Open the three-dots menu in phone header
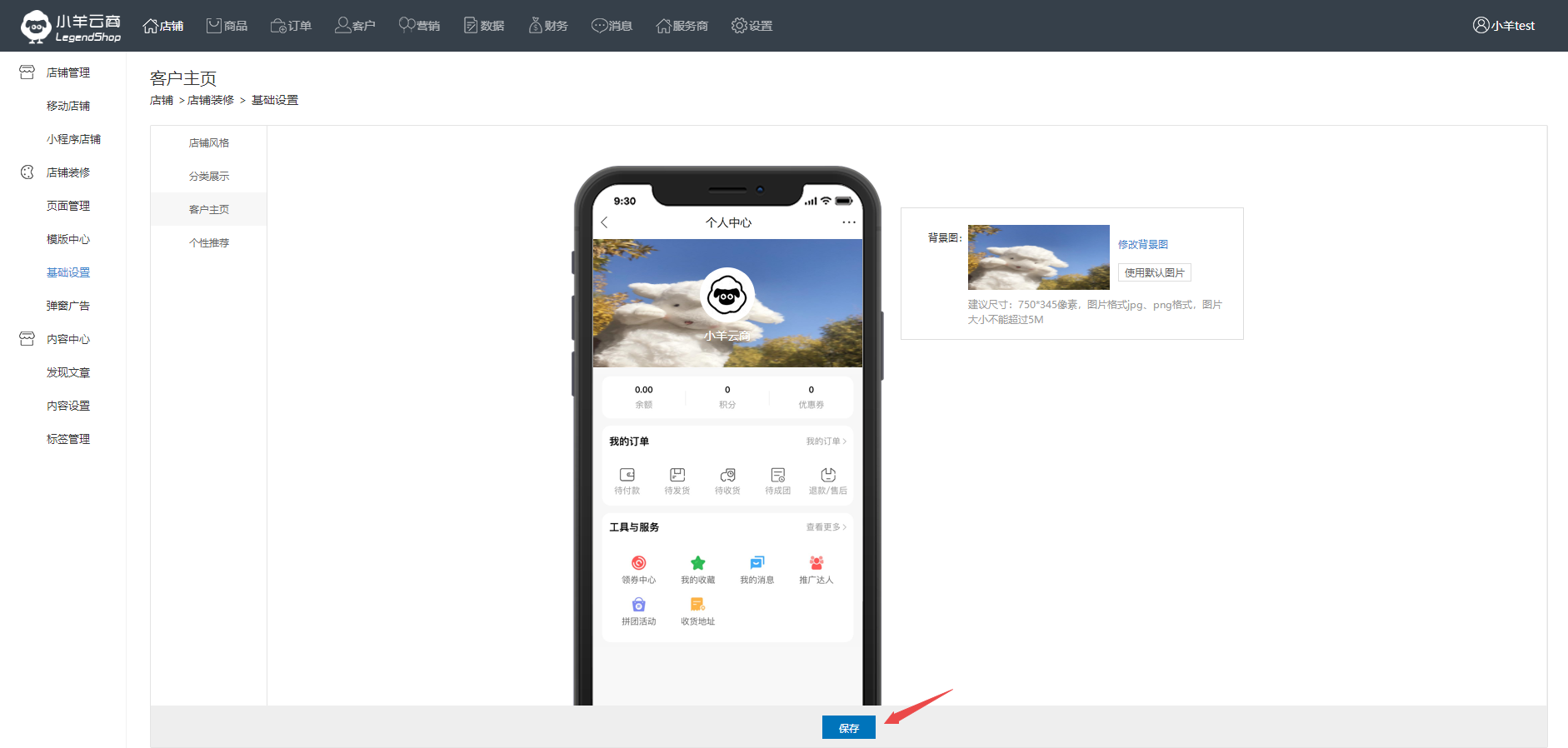This screenshot has height=748, width=1568. click(848, 222)
